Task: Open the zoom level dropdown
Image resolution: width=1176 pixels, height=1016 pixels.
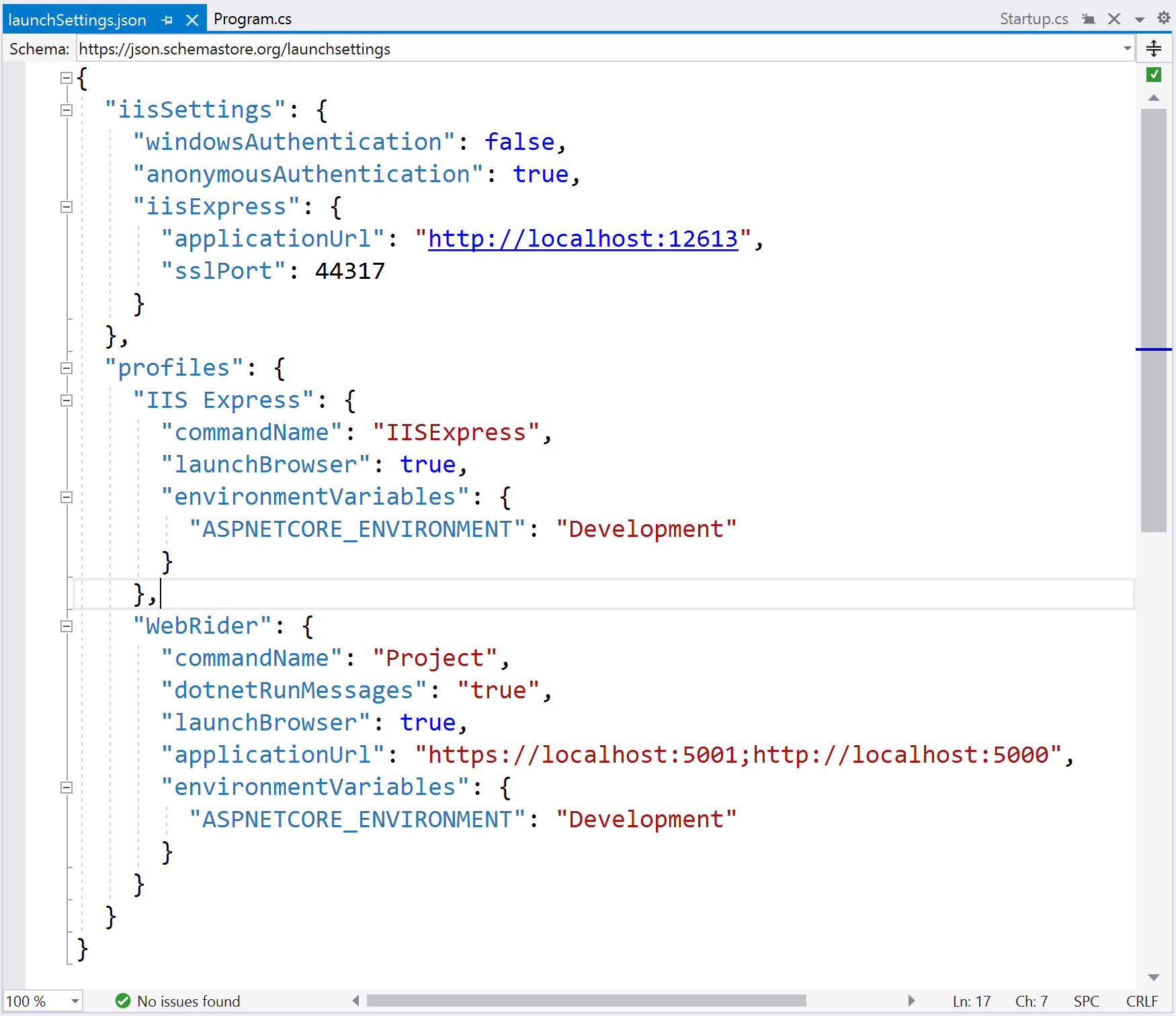Action: (74, 1001)
